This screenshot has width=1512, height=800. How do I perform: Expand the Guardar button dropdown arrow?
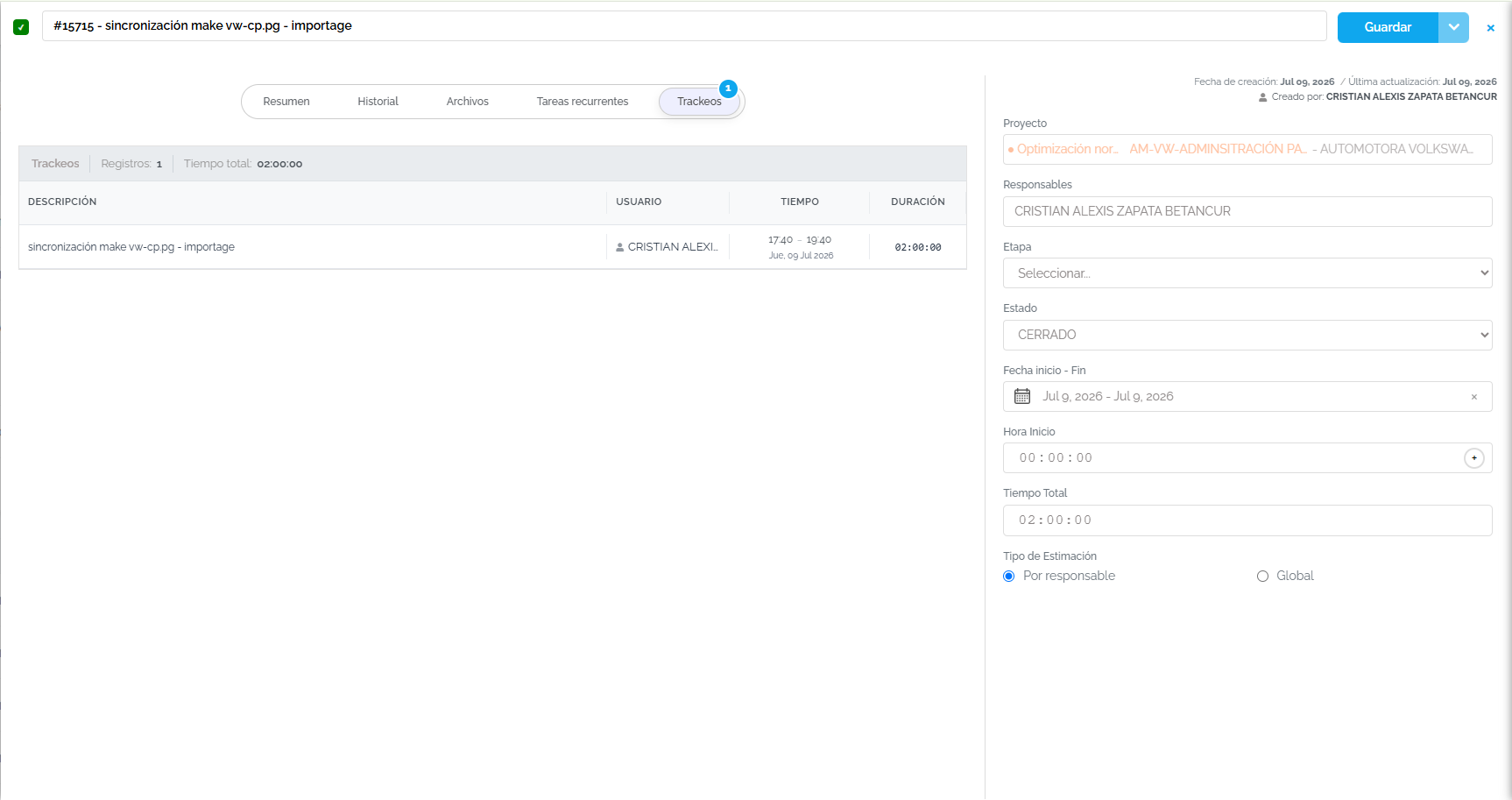(1454, 27)
